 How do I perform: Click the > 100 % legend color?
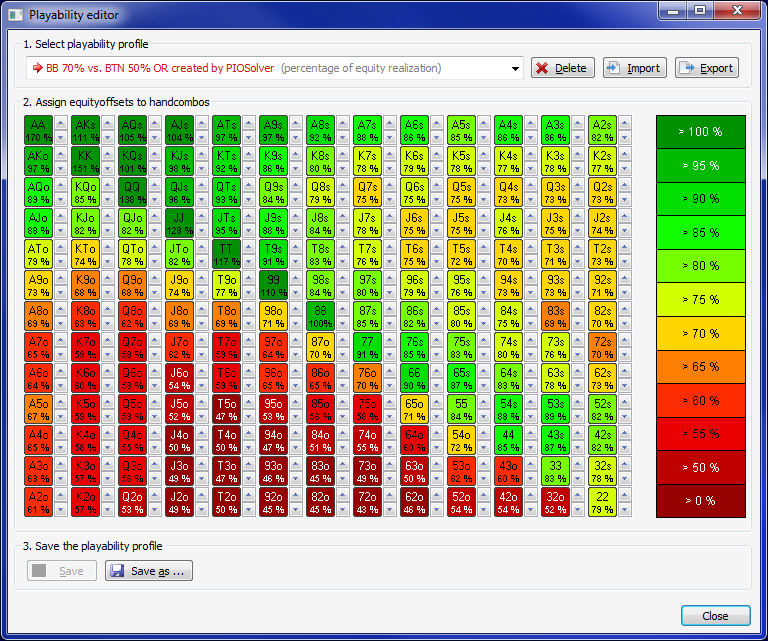click(700, 132)
